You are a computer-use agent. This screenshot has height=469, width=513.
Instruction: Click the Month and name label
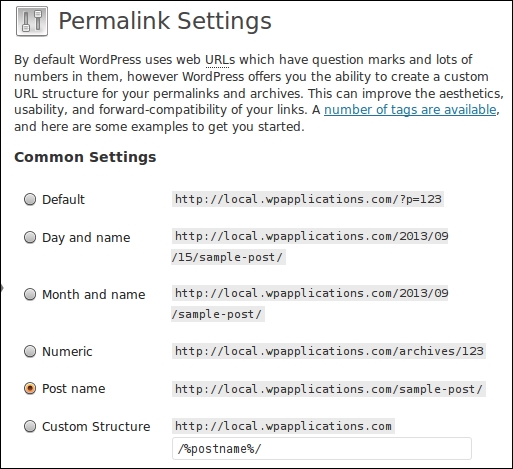tap(94, 295)
